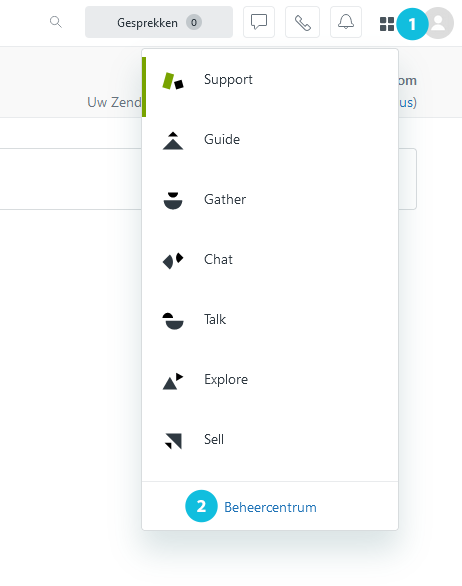Toggle the products grid icon

(387, 24)
